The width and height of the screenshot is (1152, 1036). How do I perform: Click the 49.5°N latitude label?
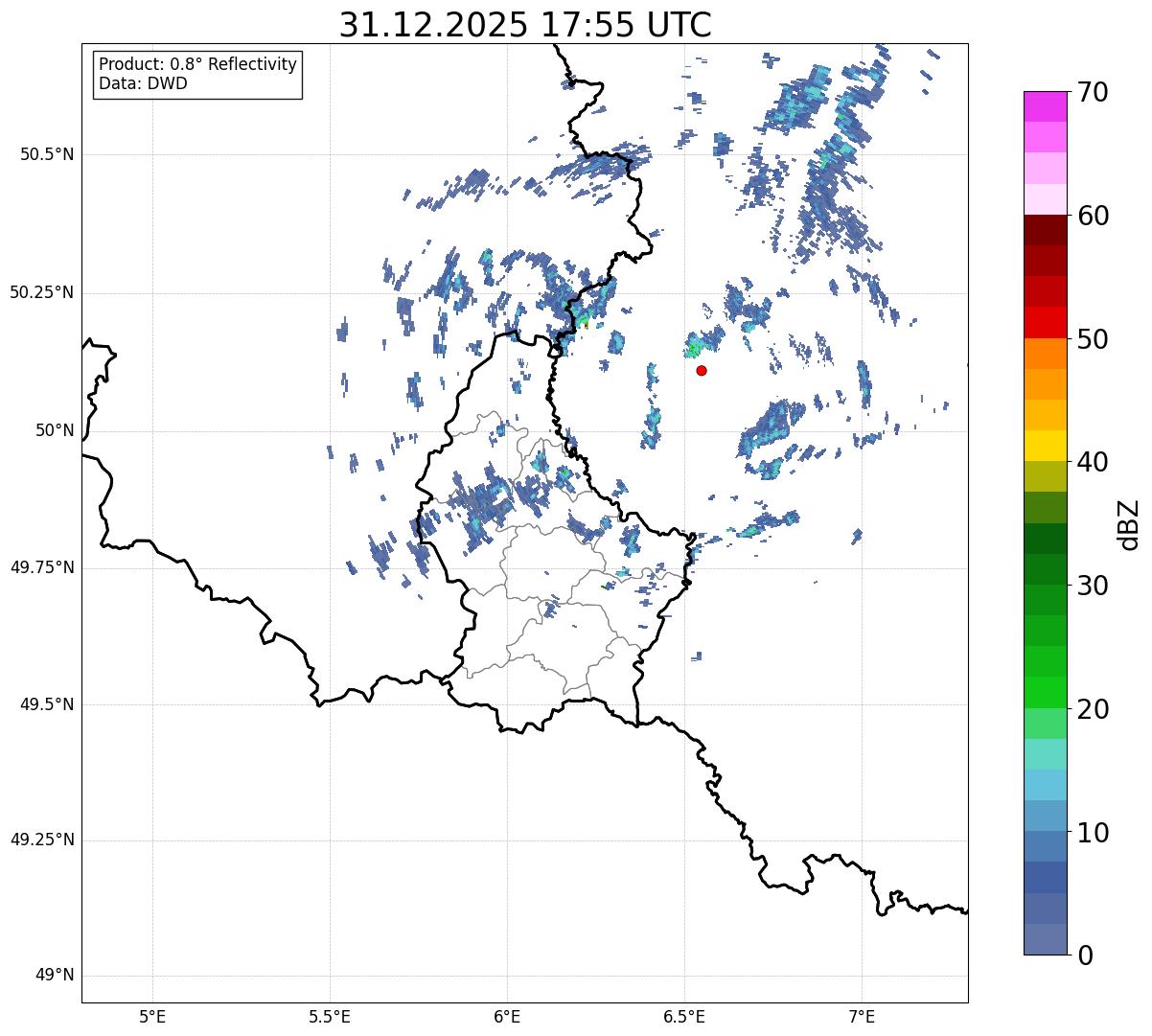coord(47,704)
